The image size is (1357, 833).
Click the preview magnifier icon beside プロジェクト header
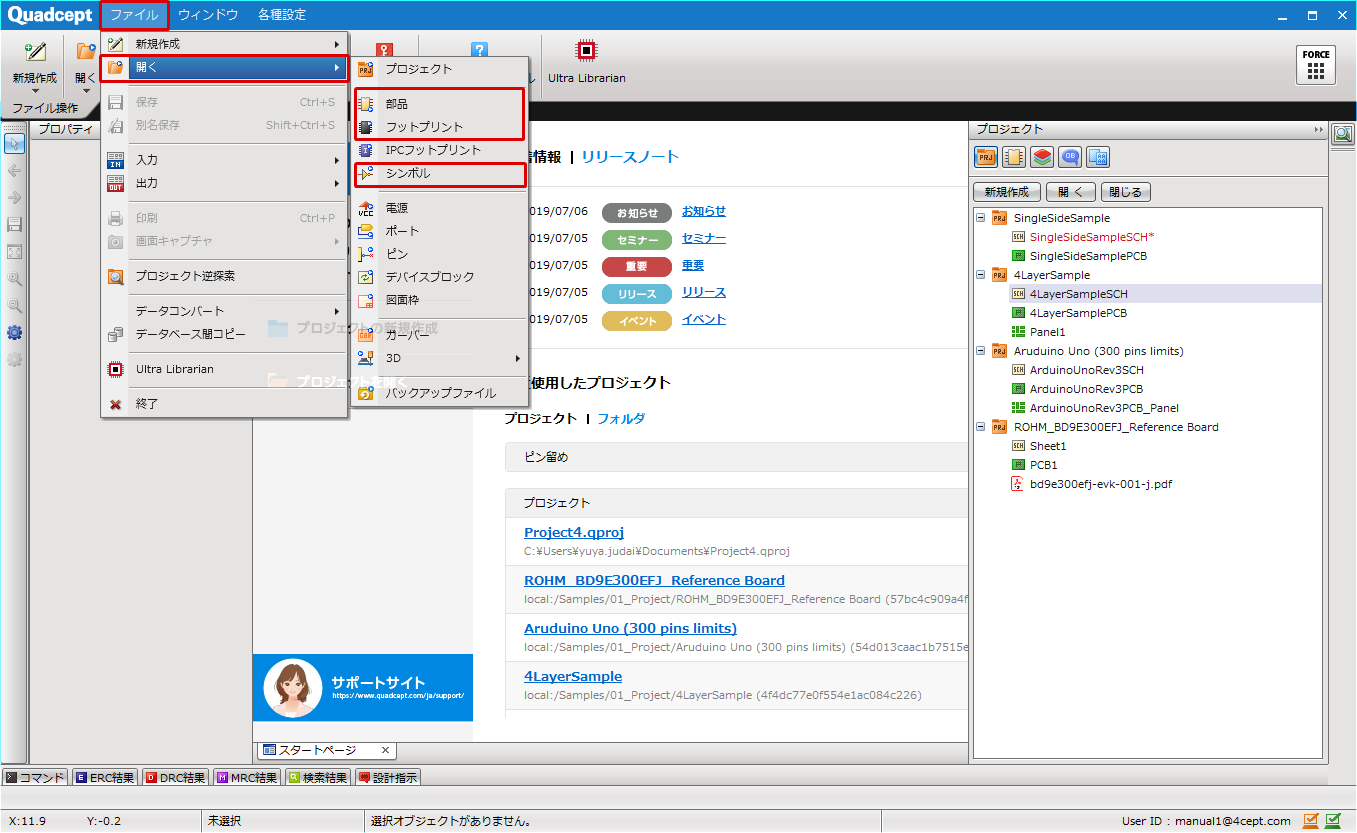(1343, 134)
